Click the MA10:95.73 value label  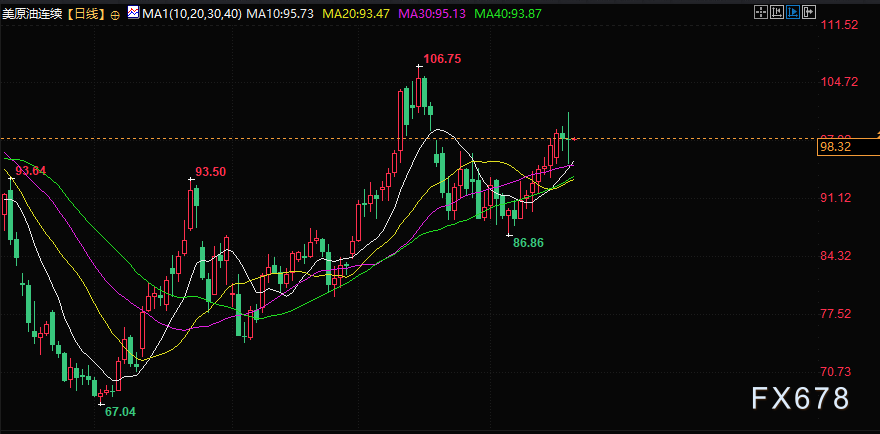[x=280, y=13]
